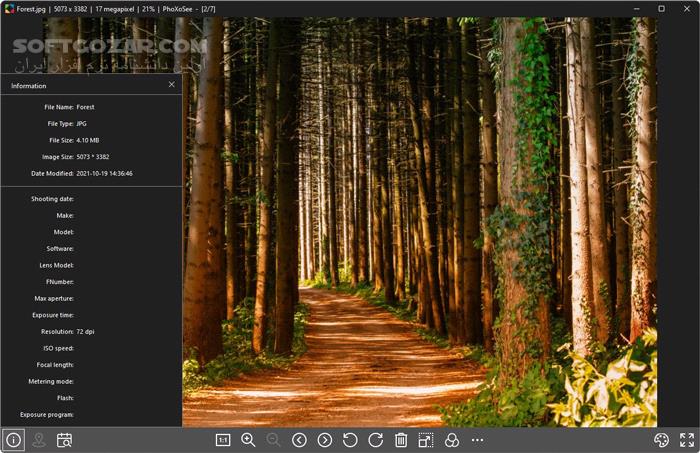Screen dimensions: 700x453
Task: Click the Max aperture label
Action: click(54, 299)
